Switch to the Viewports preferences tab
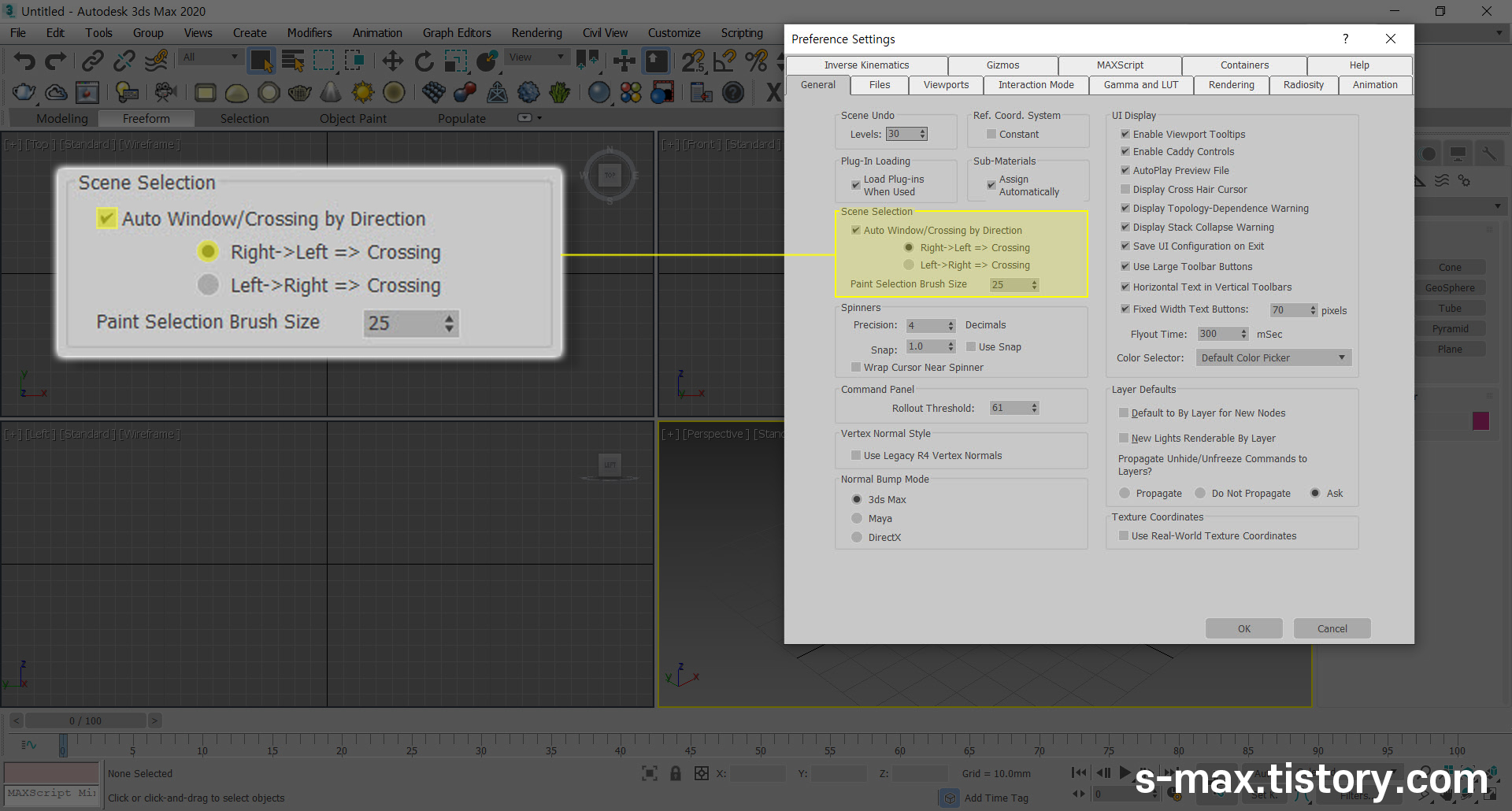Image resolution: width=1512 pixels, height=811 pixels. [x=946, y=85]
